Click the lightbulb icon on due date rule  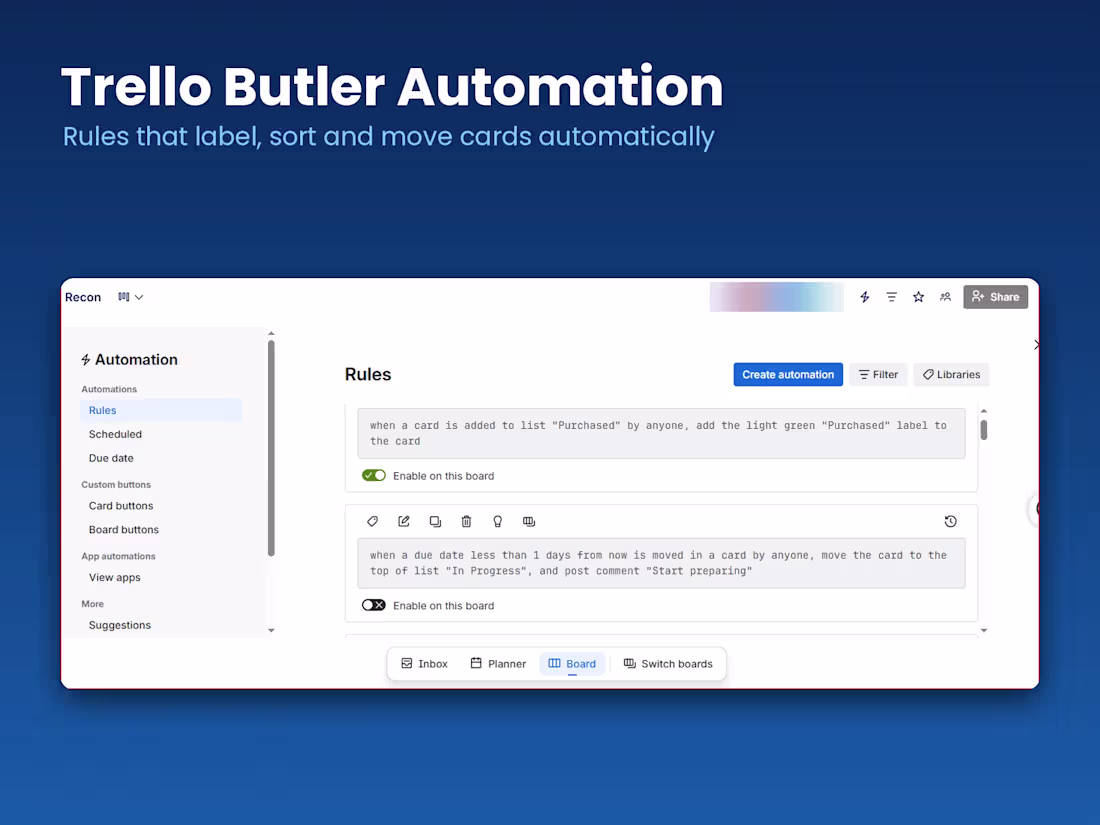[497, 521]
